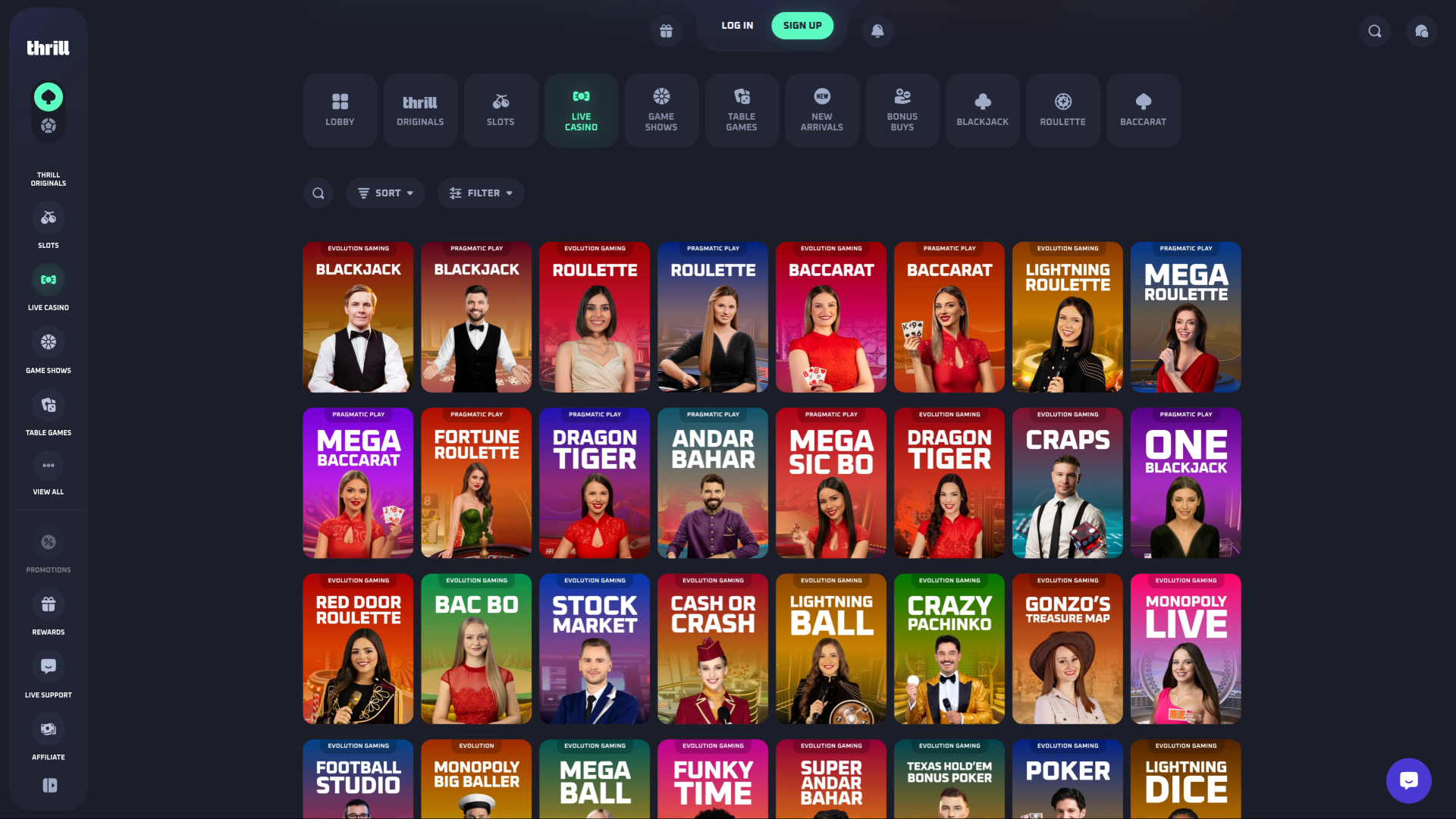The height and width of the screenshot is (819, 1456).
Task: Switch to the Blackjack category tab
Action: (x=982, y=110)
